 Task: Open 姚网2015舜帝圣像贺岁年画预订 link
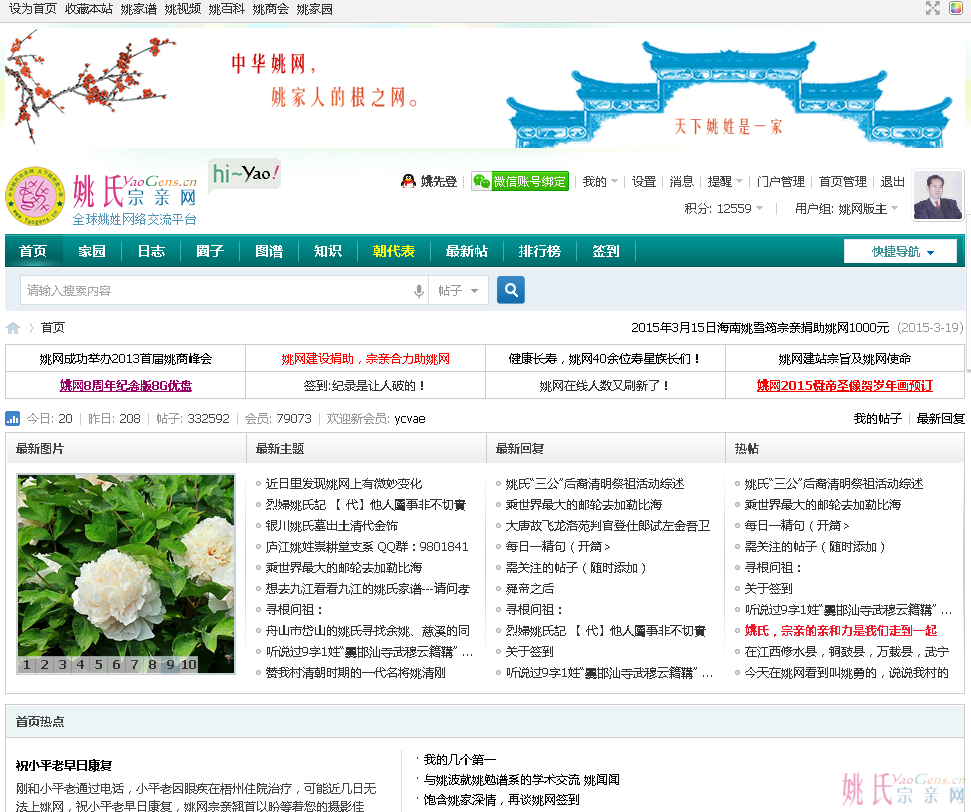(x=845, y=385)
